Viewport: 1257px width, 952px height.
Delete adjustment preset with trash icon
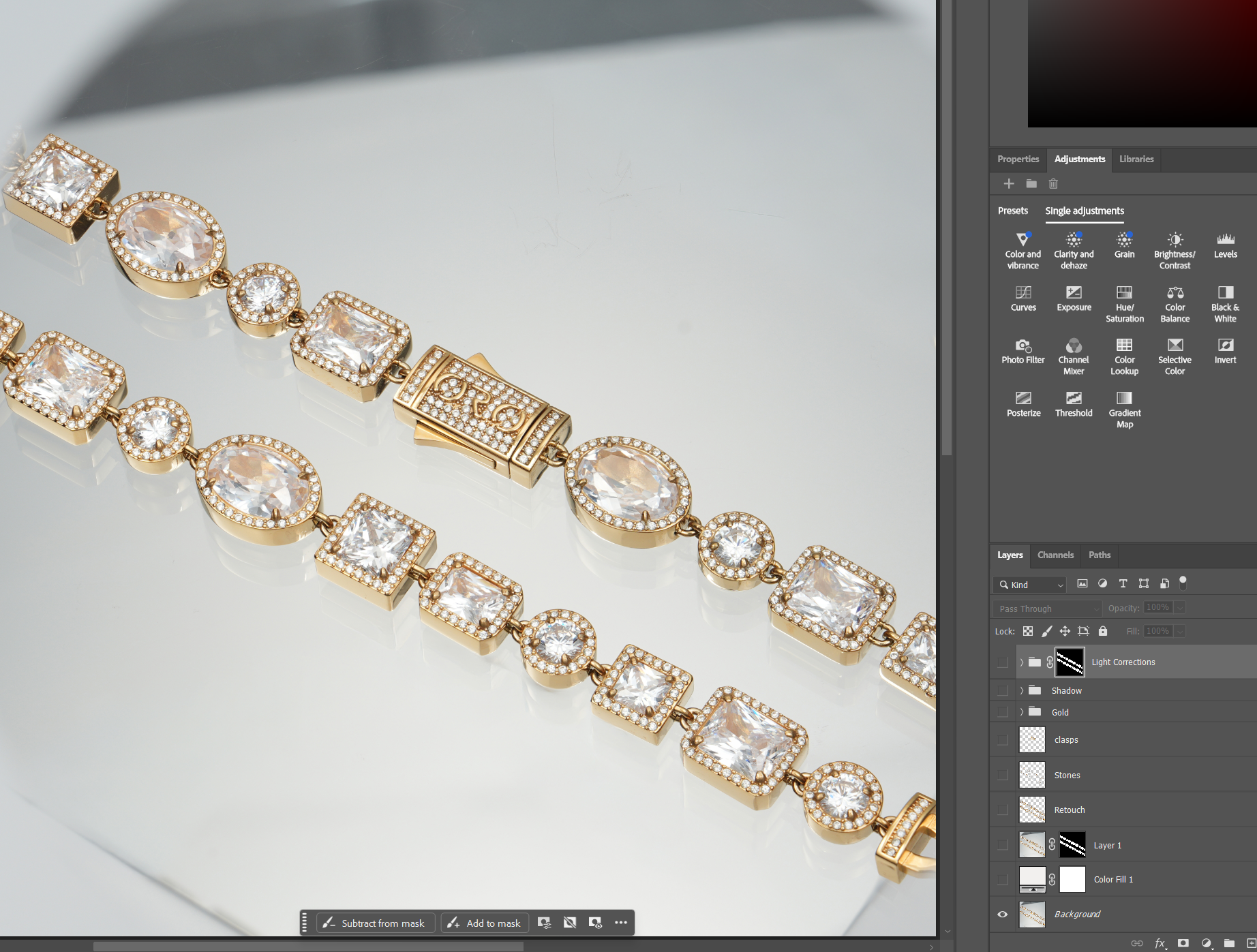pyautogui.click(x=1053, y=184)
